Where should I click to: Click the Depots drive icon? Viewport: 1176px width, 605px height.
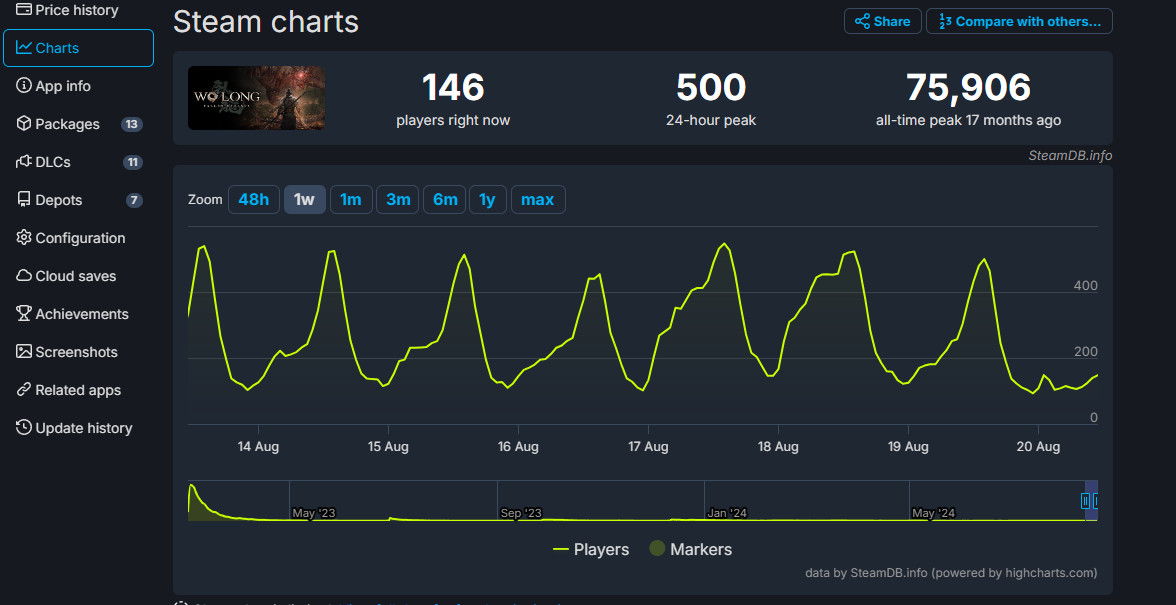24,200
